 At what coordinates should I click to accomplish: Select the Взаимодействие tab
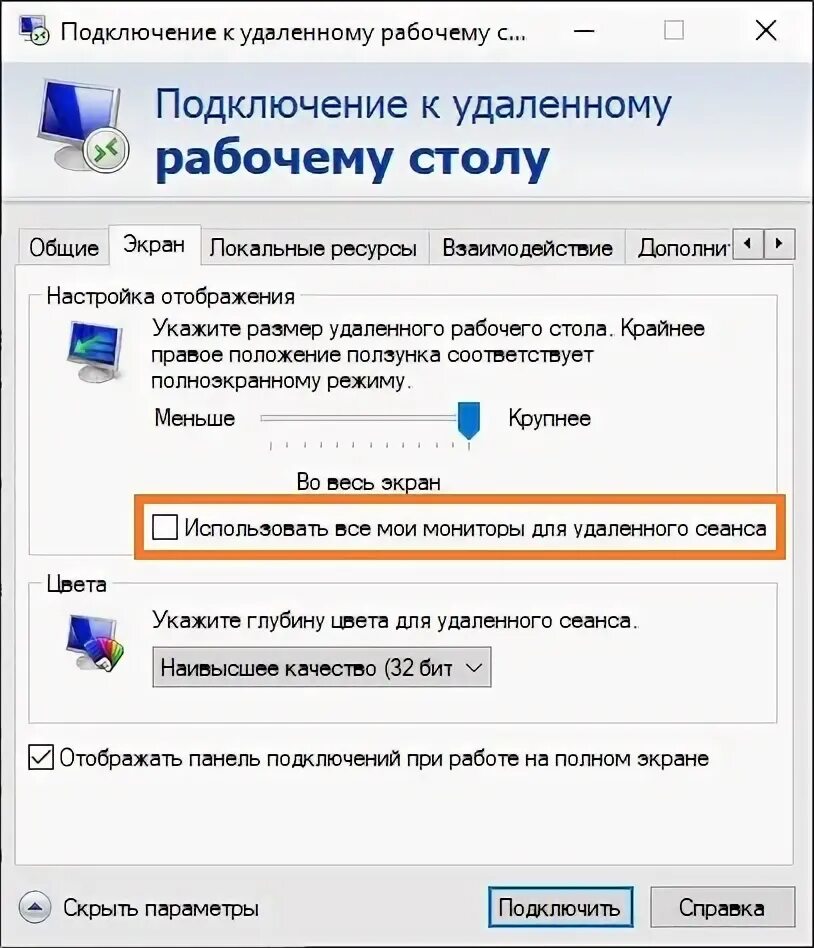(x=527, y=247)
